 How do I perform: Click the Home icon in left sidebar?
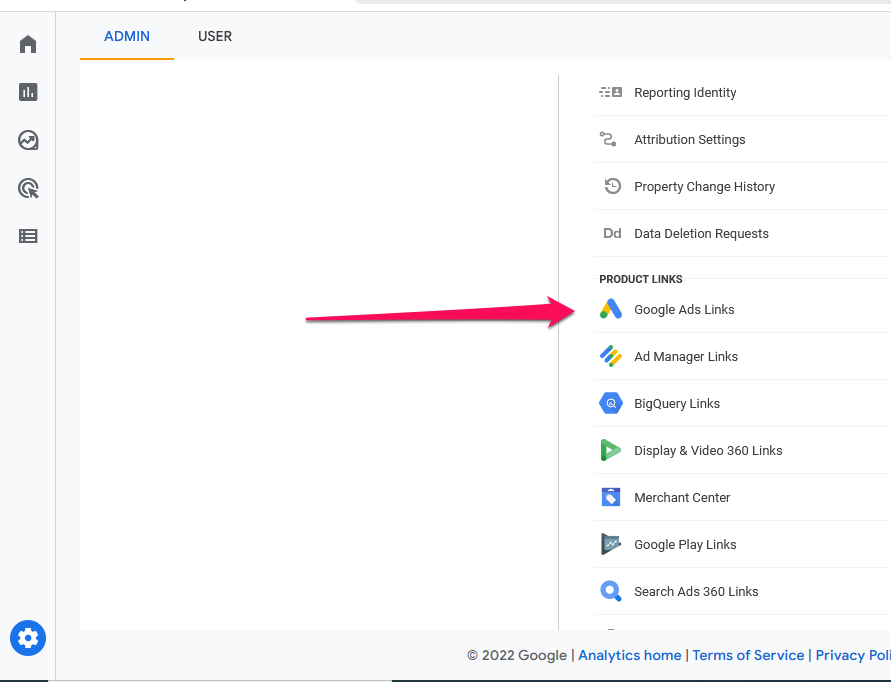pyautogui.click(x=28, y=44)
